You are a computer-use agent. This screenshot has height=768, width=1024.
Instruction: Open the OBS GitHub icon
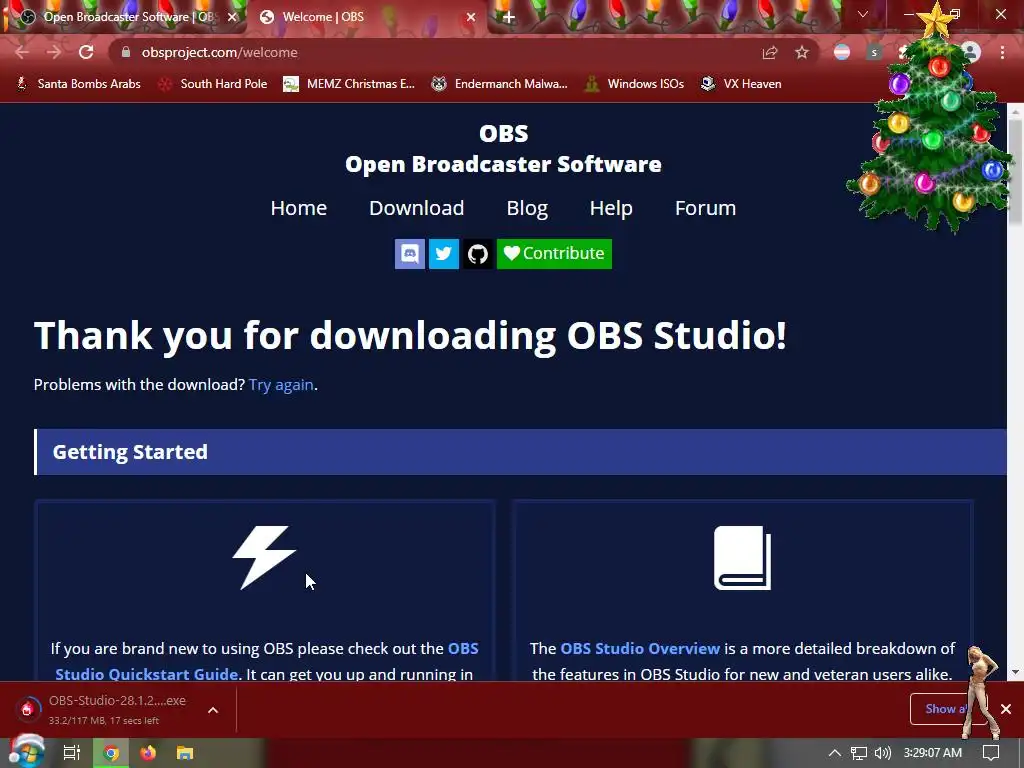(x=477, y=253)
